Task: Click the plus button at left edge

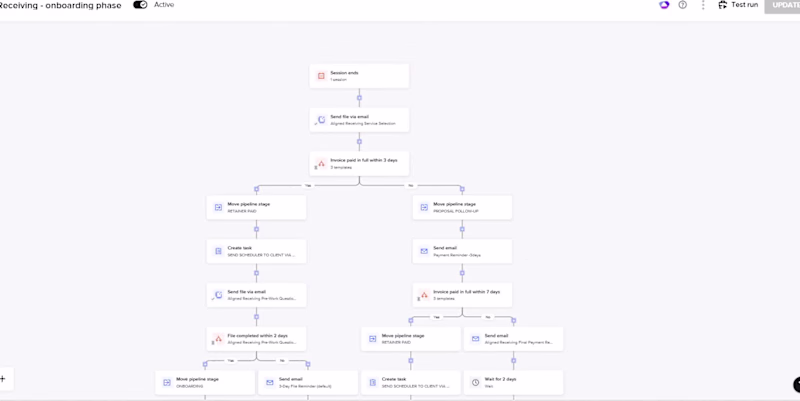Action: click(3, 379)
